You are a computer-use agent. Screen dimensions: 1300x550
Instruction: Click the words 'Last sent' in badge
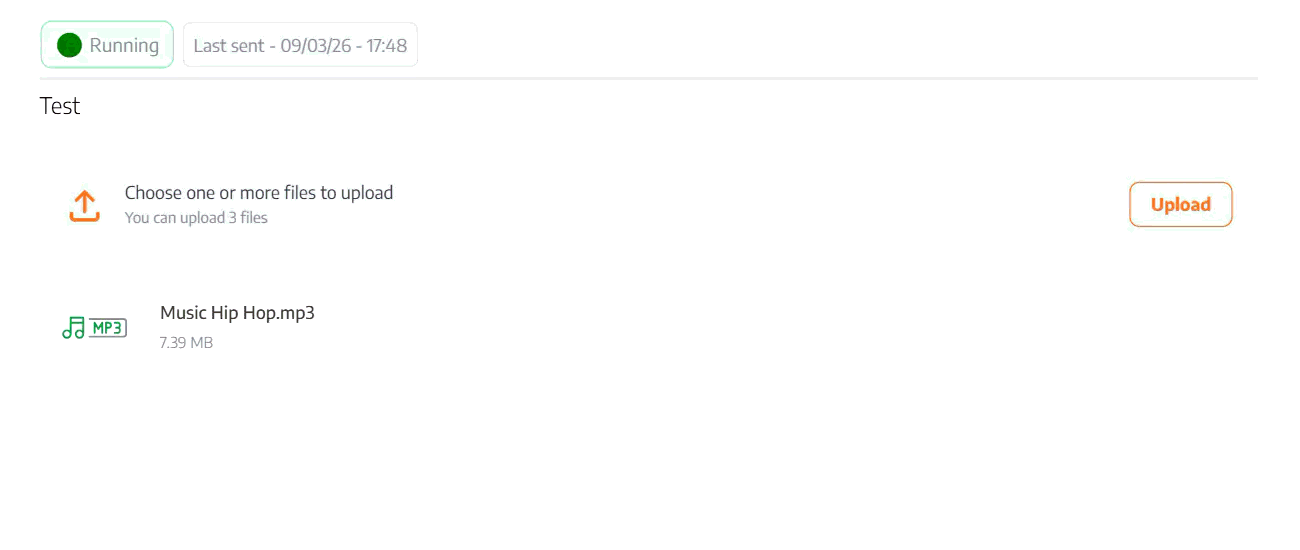[228, 46]
